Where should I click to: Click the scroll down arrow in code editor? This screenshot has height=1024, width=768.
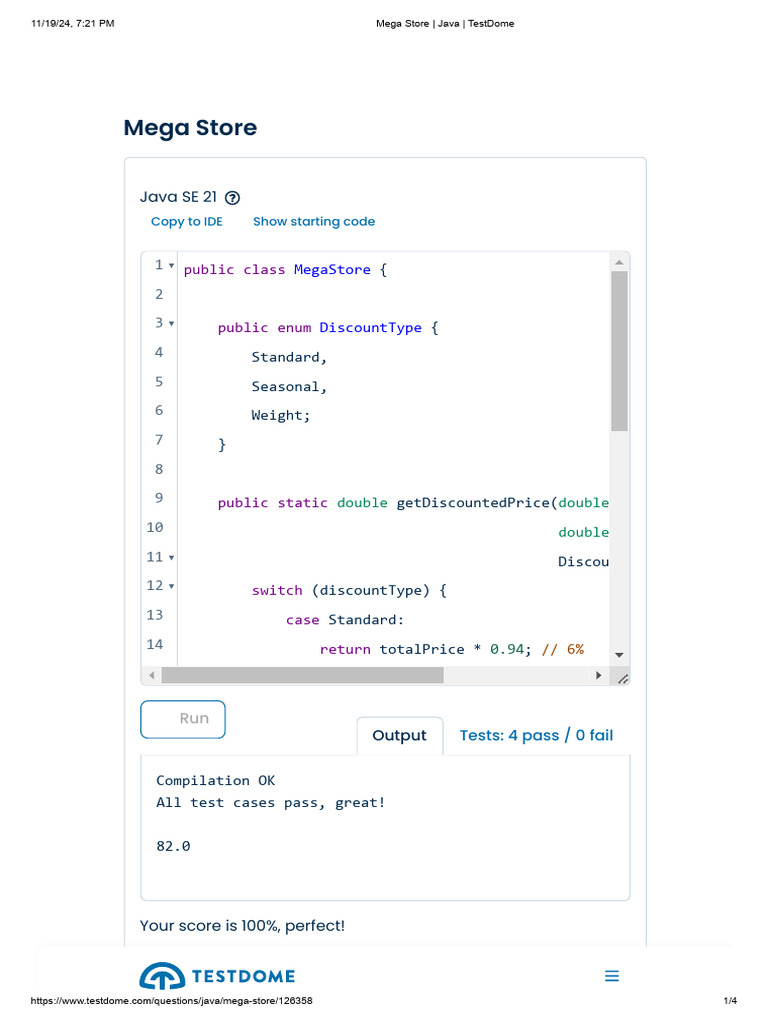619,654
